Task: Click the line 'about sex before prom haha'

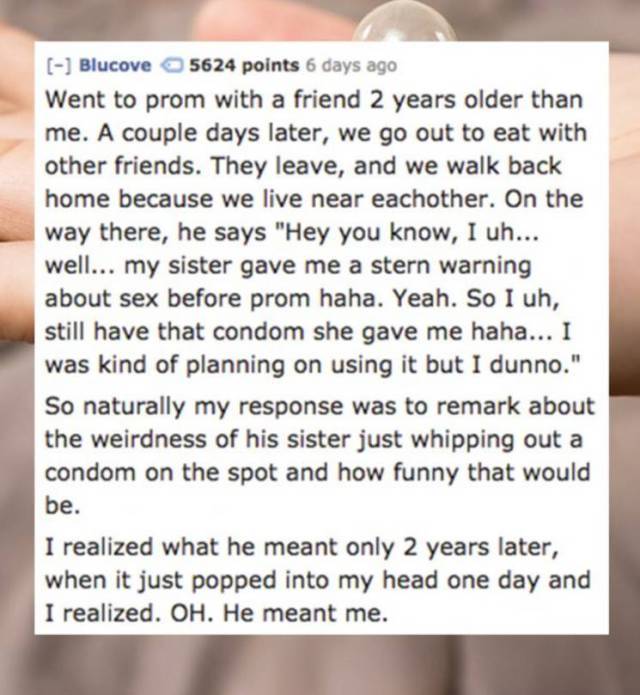Action: click(x=301, y=298)
